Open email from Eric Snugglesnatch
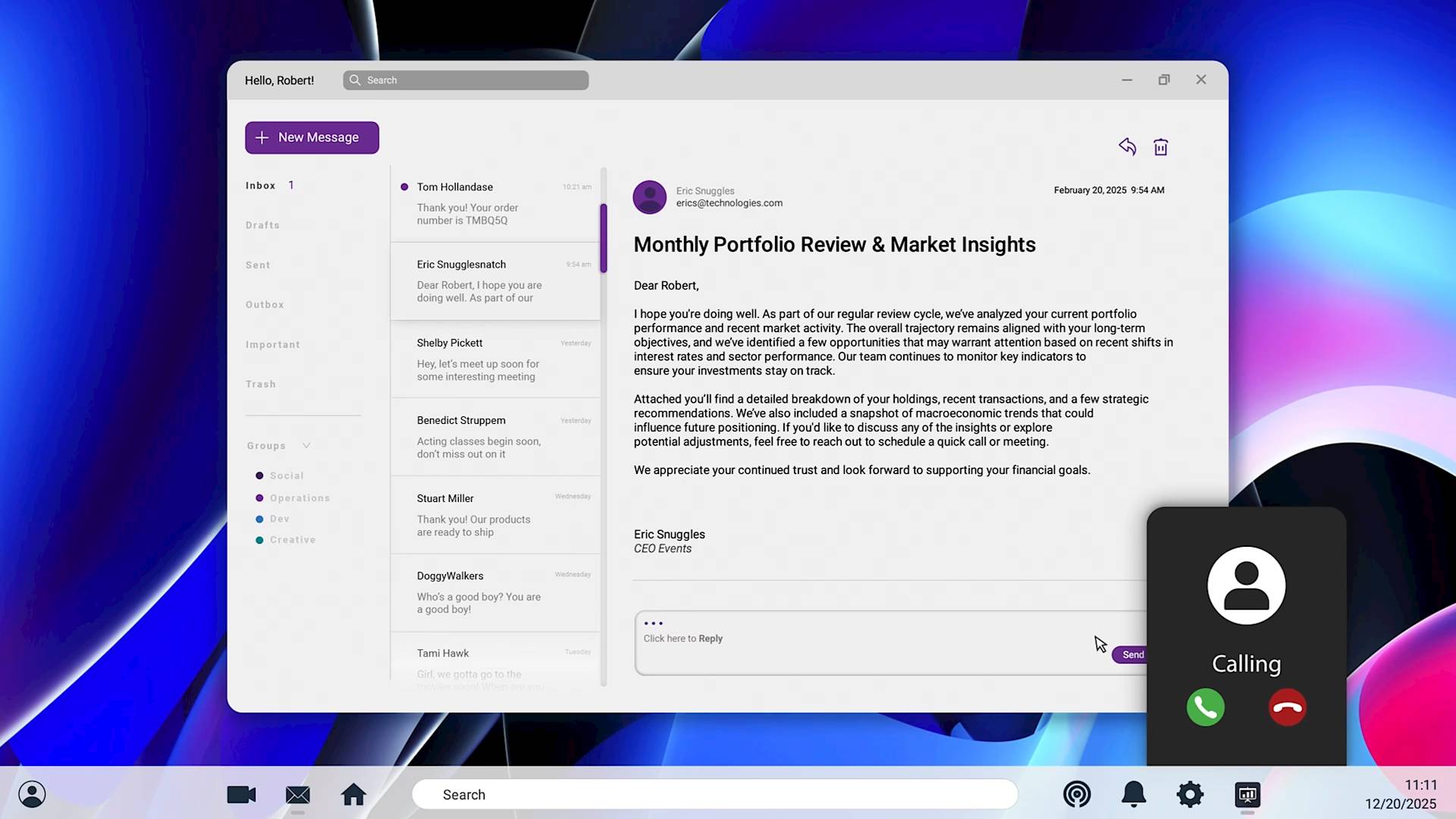The height and width of the screenshot is (819, 1456). [x=495, y=281]
